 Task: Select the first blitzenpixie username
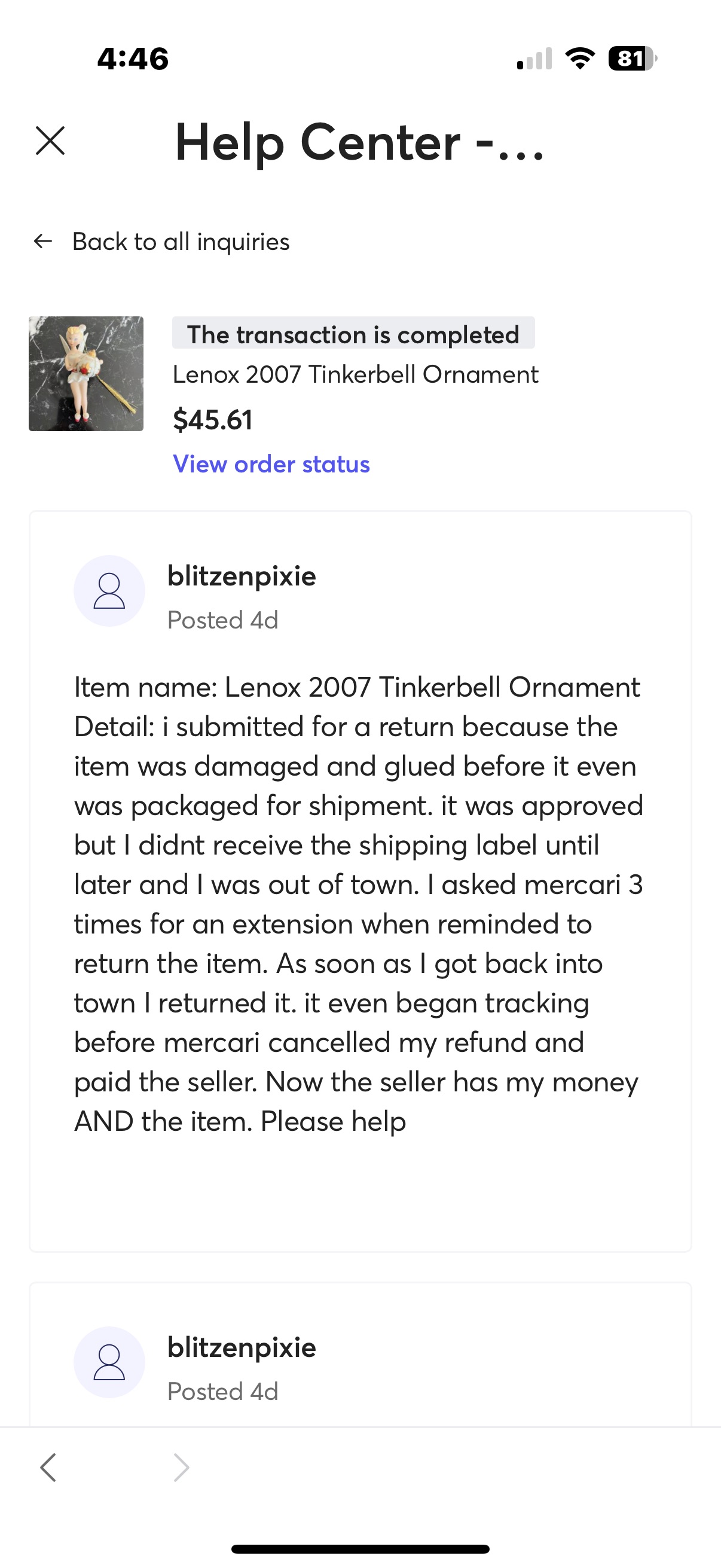coord(242,576)
